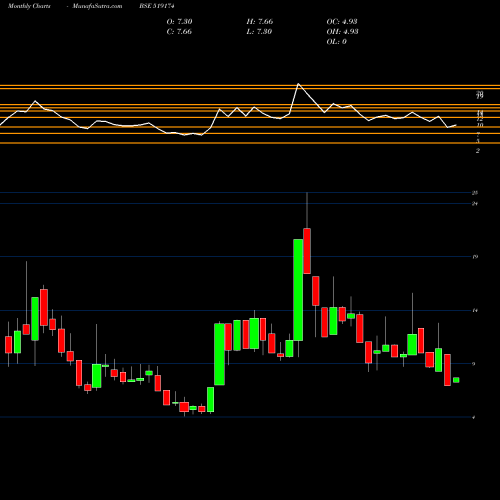Click the low value "L: 7.30"

[x=259, y=32]
